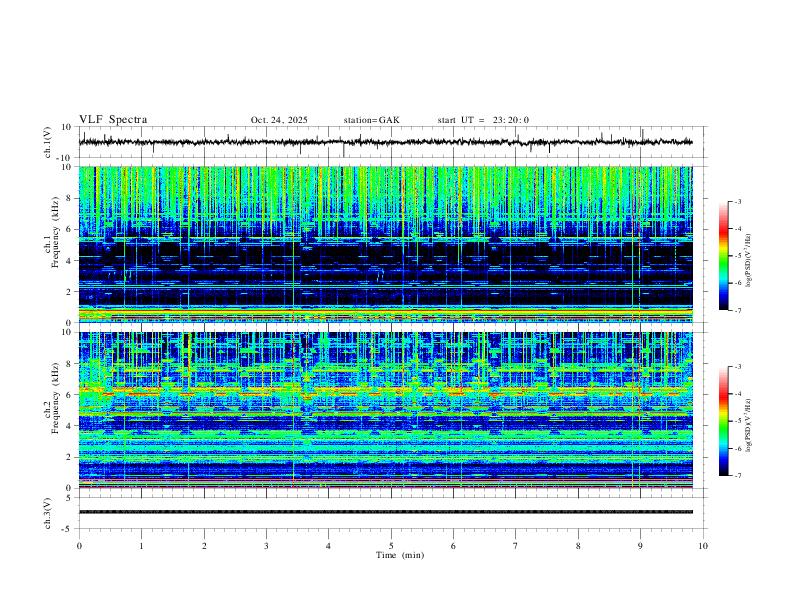Click the "0" tick on the time axis
Viewport: 792px width, 612px height.
coord(79,546)
